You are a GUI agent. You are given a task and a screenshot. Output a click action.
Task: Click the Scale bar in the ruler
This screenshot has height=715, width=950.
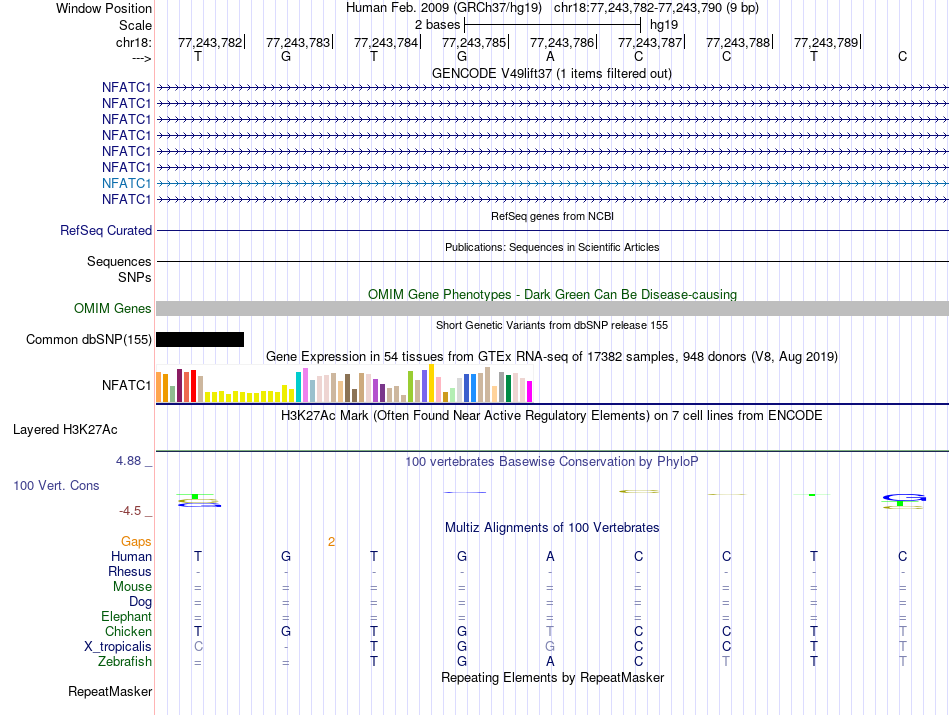coord(552,23)
